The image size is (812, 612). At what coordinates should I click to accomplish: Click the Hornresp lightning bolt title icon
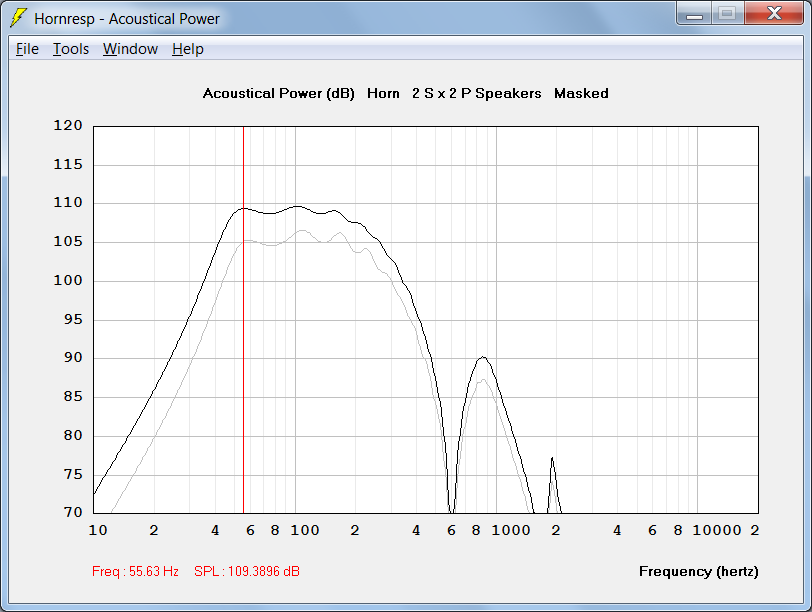pyautogui.click(x=19, y=18)
